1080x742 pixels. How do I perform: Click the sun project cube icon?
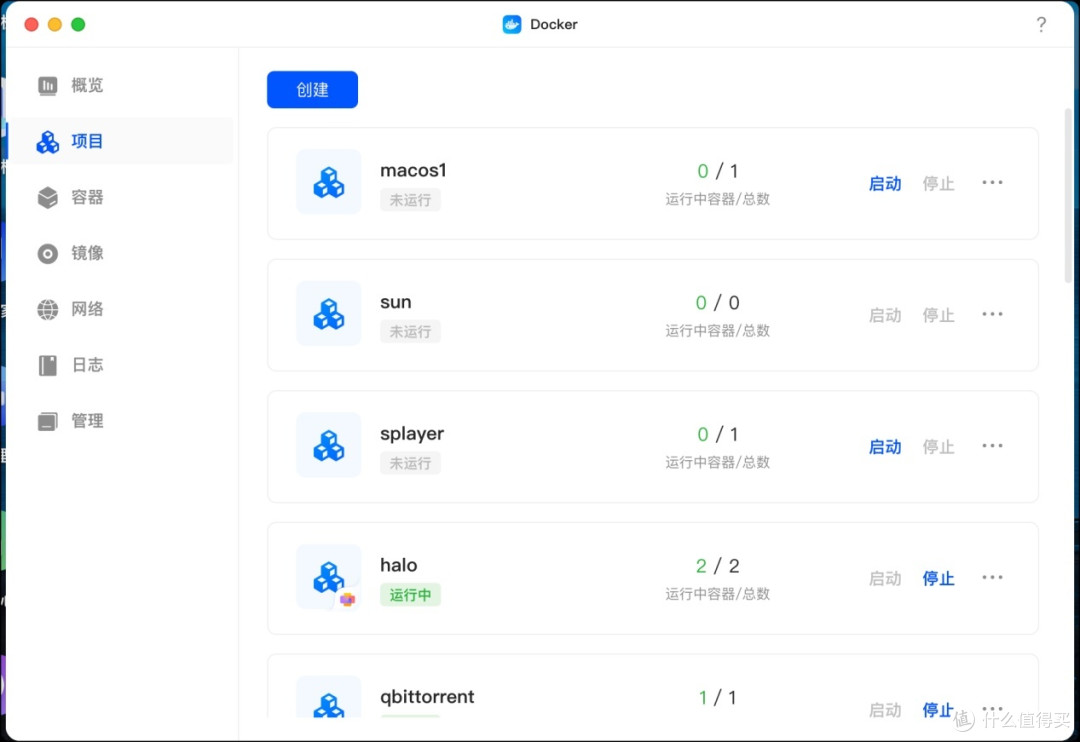click(329, 313)
